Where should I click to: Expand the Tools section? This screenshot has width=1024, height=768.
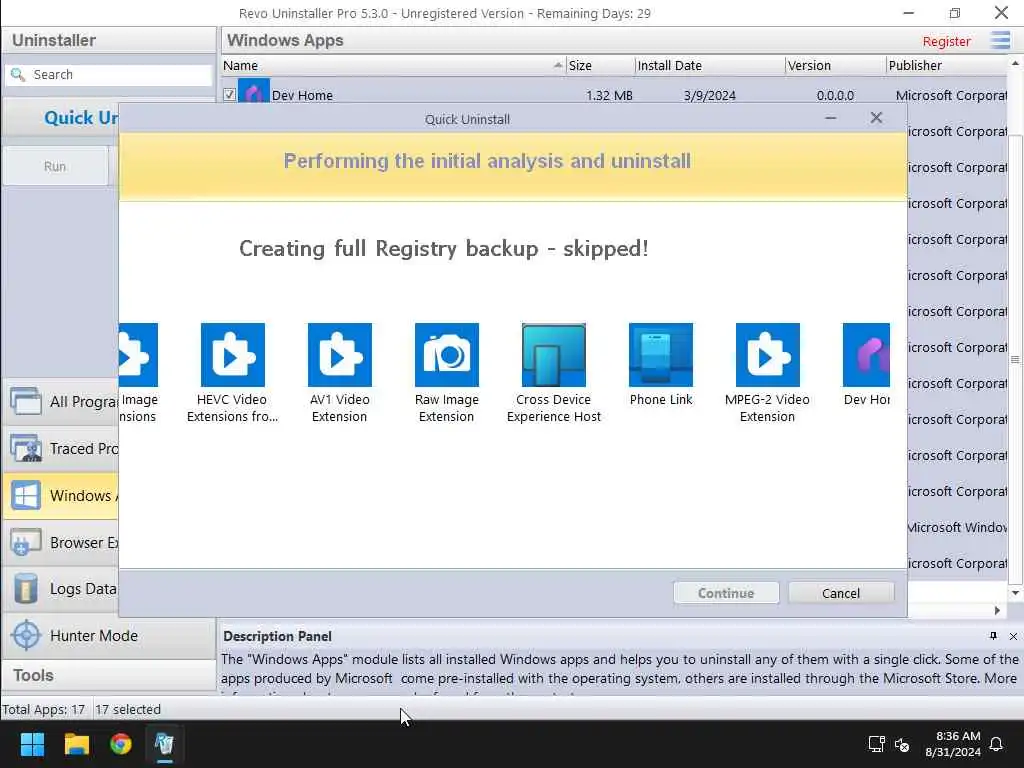[109, 675]
